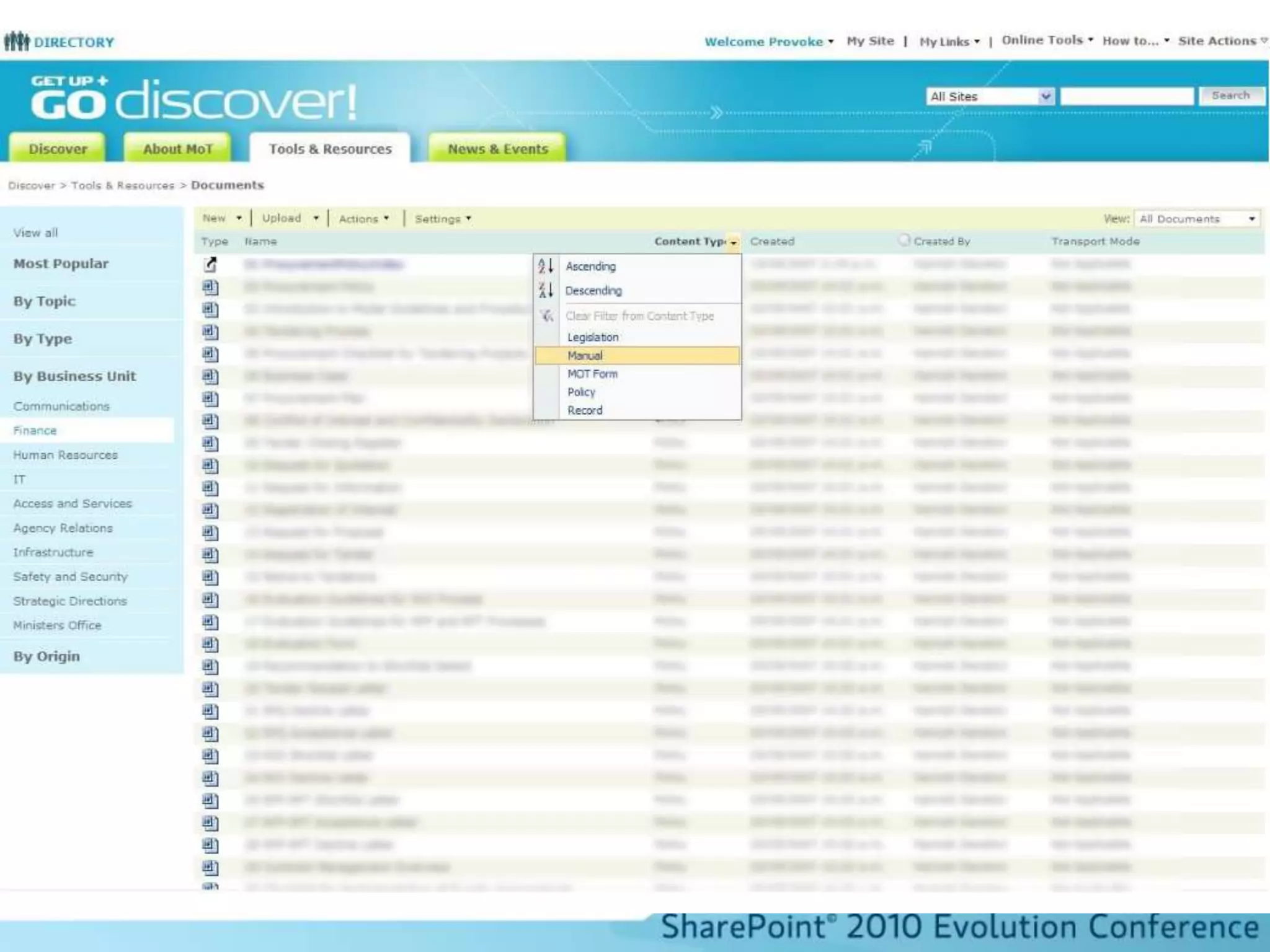Click the Clear Filter funnel icon

(546, 316)
